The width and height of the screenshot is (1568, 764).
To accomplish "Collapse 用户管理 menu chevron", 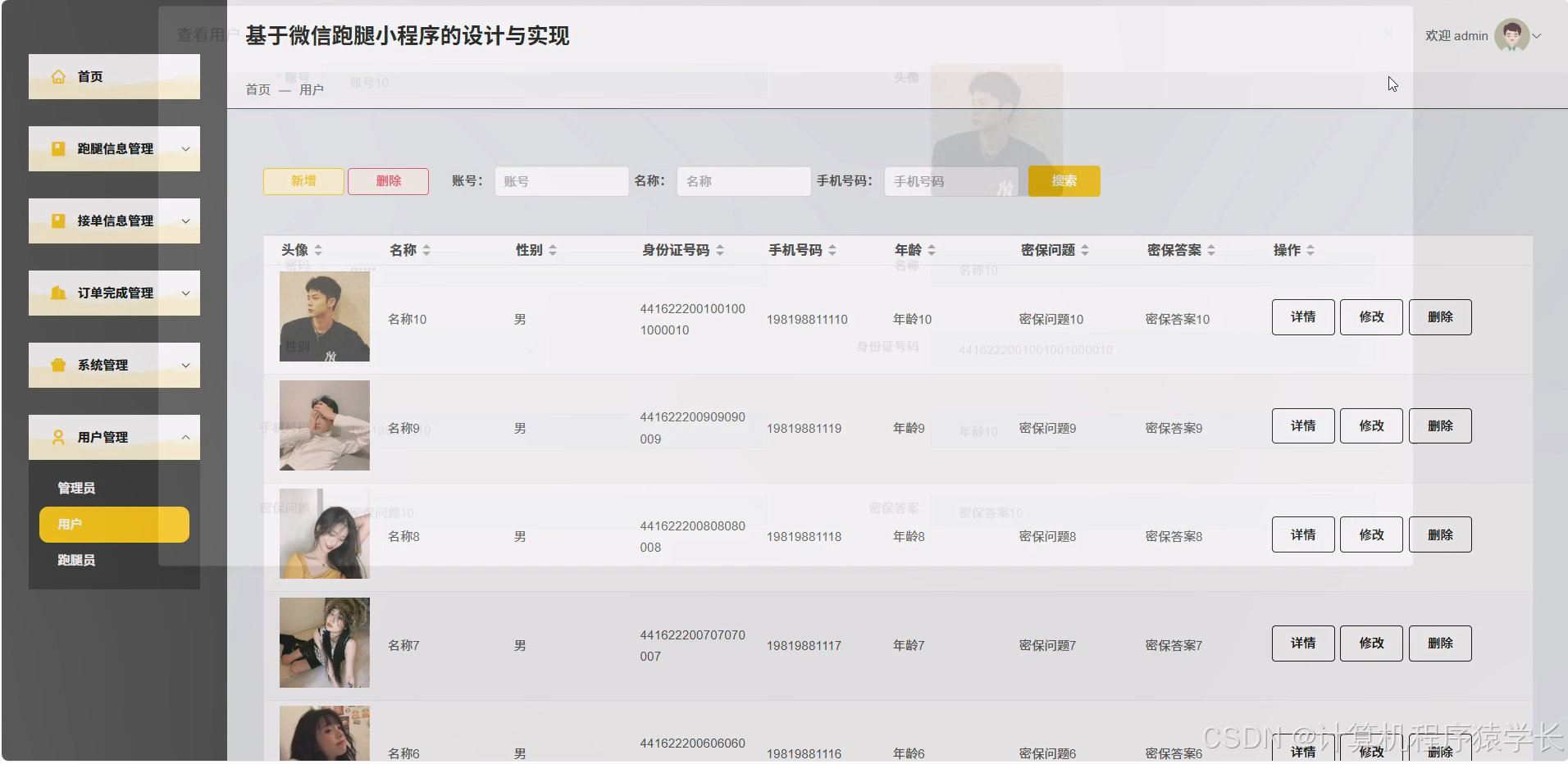I will click(x=185, y=437).
